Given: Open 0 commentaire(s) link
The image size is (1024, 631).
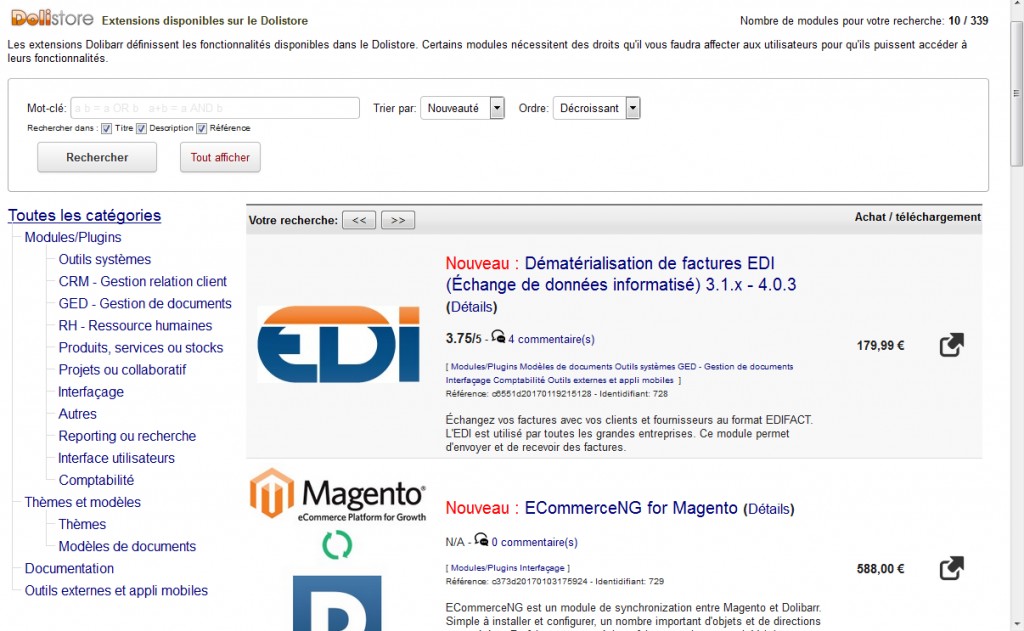Looking at the screenshot, I should coord(534,542).
